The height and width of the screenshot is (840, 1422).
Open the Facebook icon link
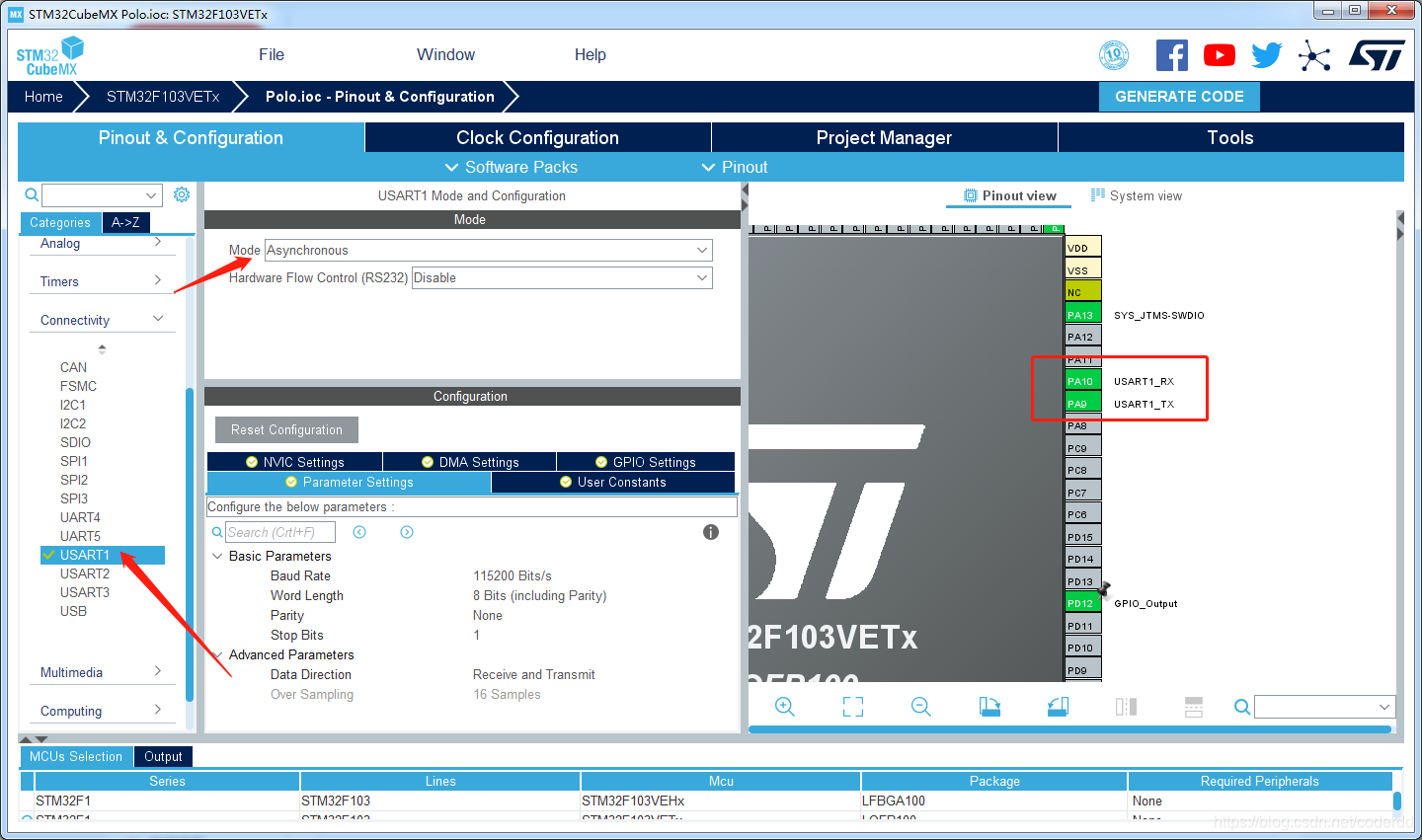(x=1172, y=55)
